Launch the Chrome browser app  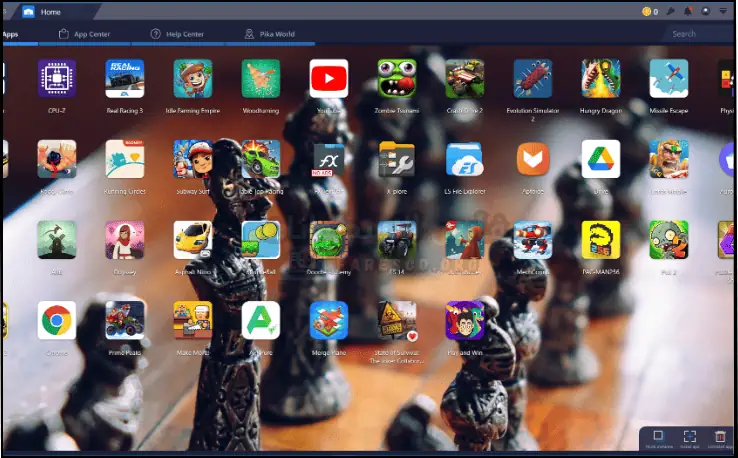tap(57, 320)
